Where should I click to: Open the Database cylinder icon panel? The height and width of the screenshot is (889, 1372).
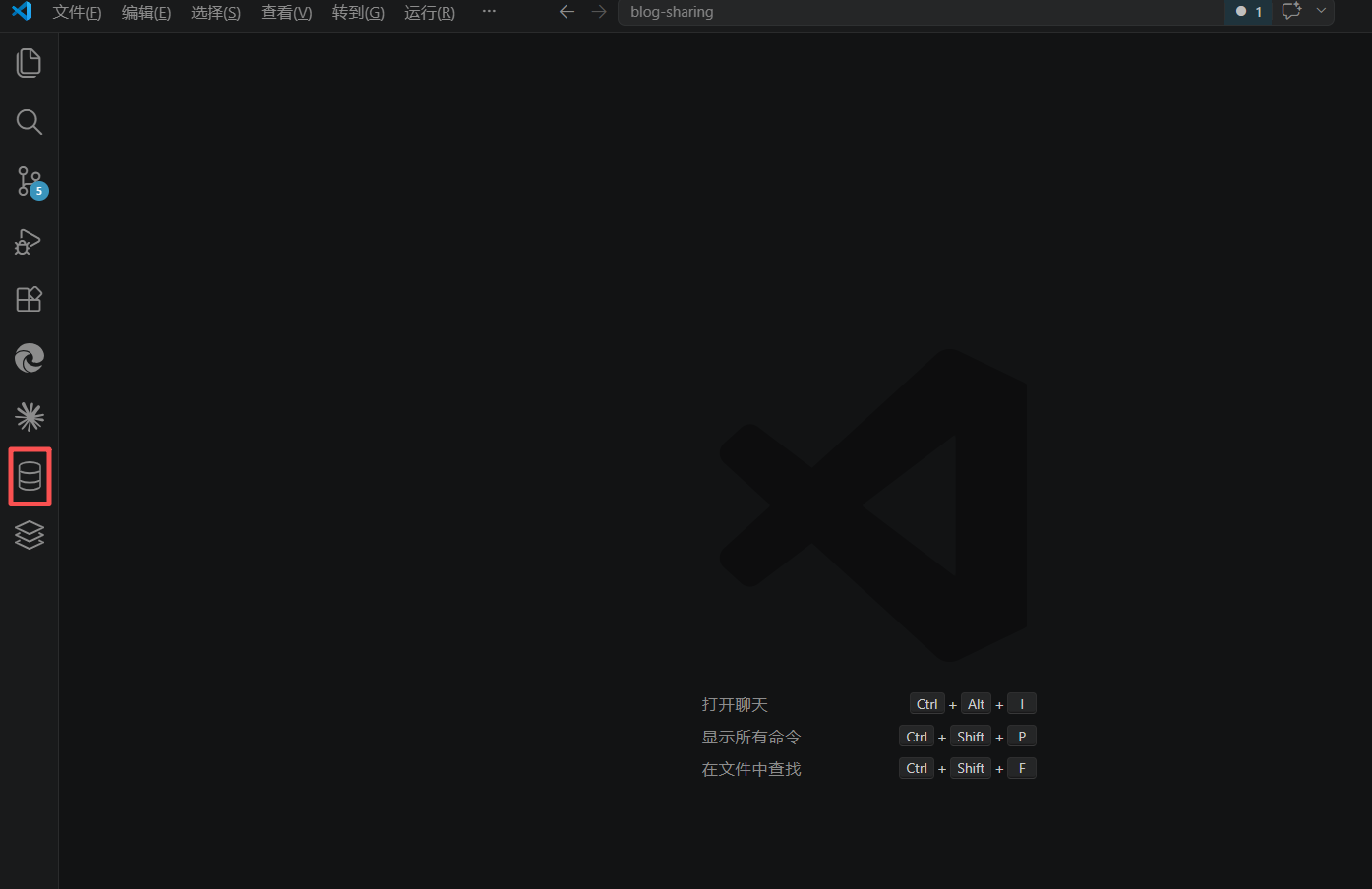click(x=30, y=476)
